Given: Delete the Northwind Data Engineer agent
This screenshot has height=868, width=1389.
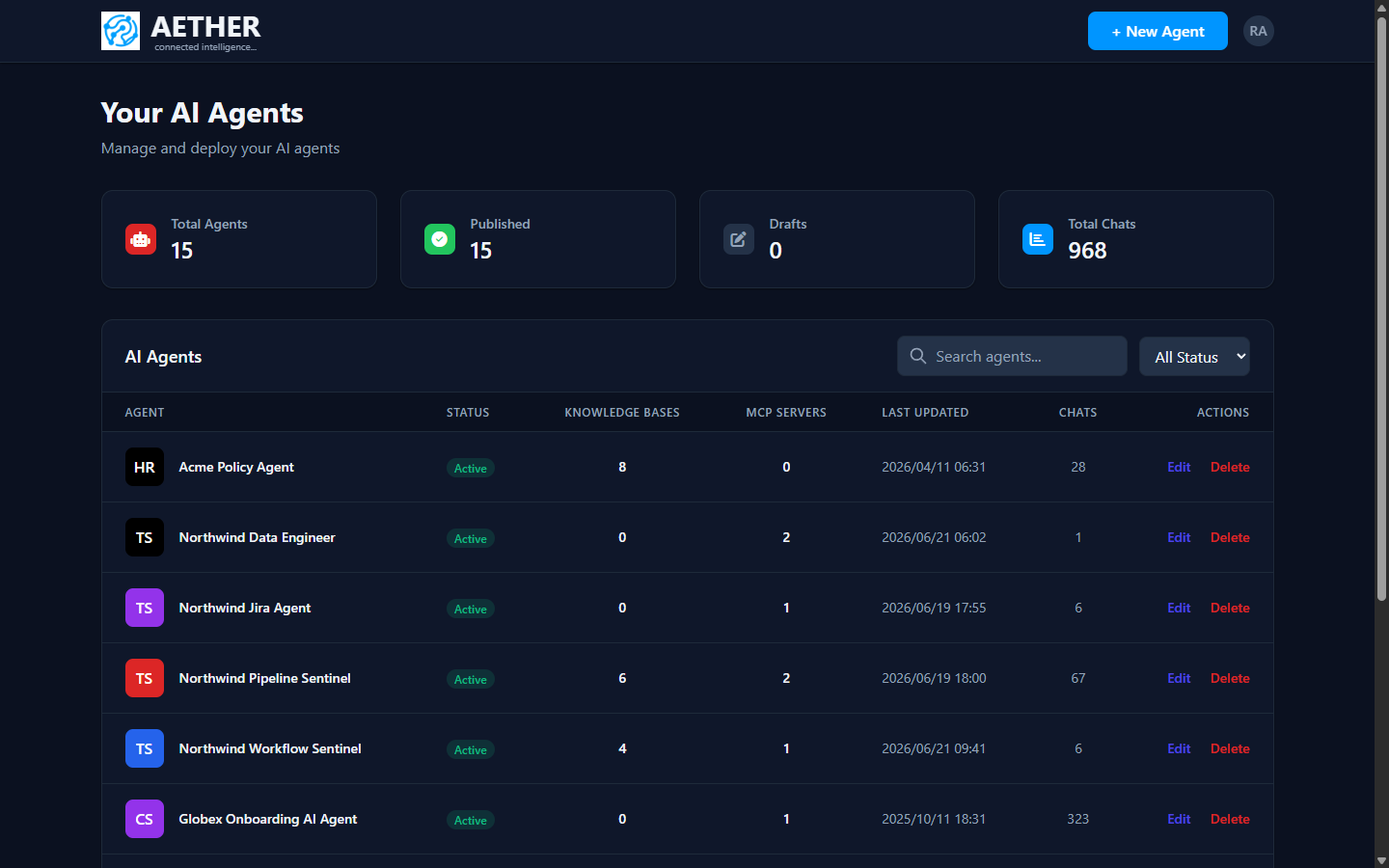Looking at the screenshot, I should pos(1230,537).
